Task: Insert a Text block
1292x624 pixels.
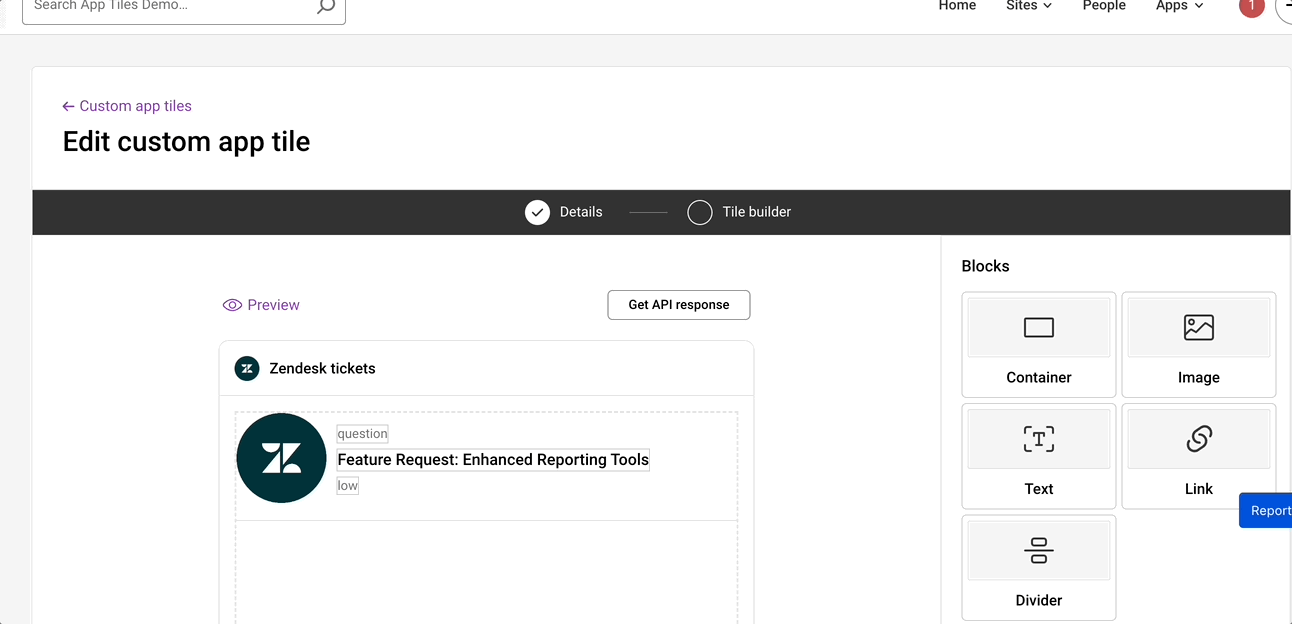Action: (1038, 455)
